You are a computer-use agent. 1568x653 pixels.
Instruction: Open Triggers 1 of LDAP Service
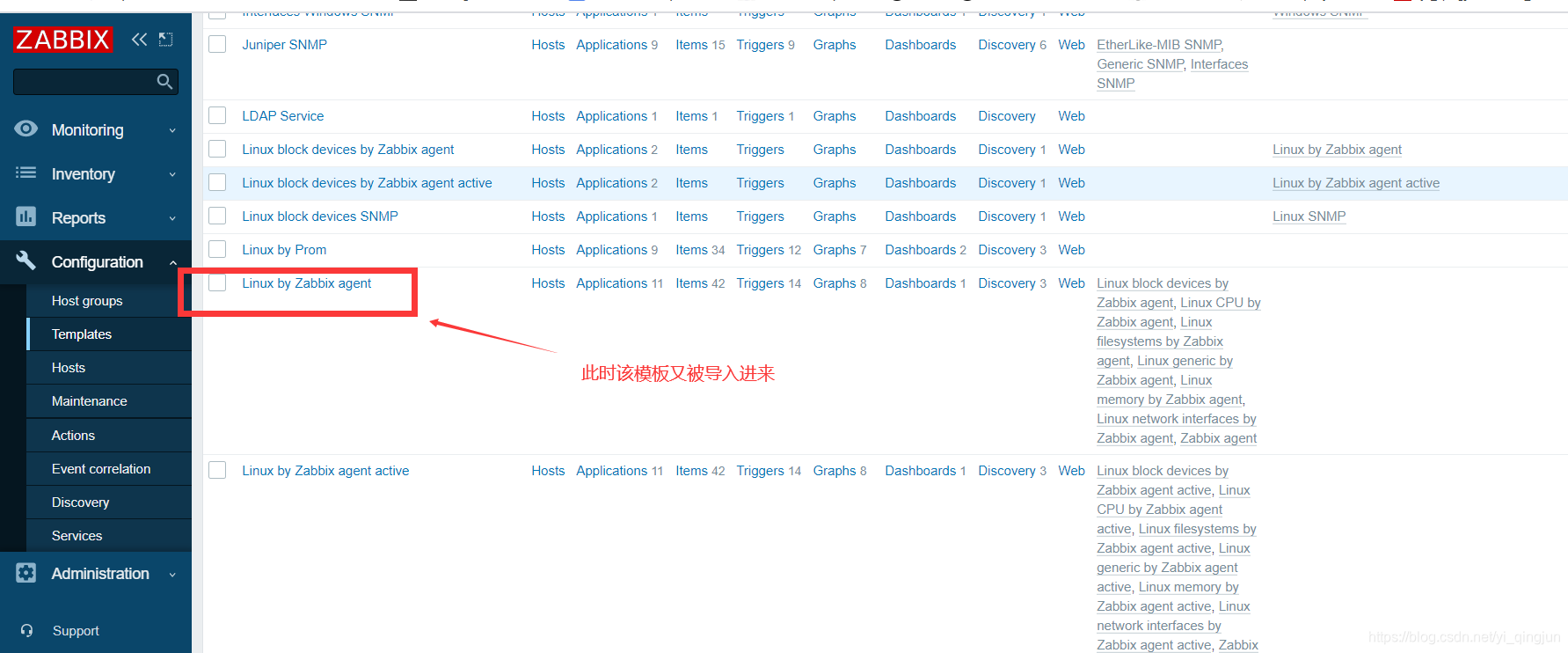(x=765, y=116)
